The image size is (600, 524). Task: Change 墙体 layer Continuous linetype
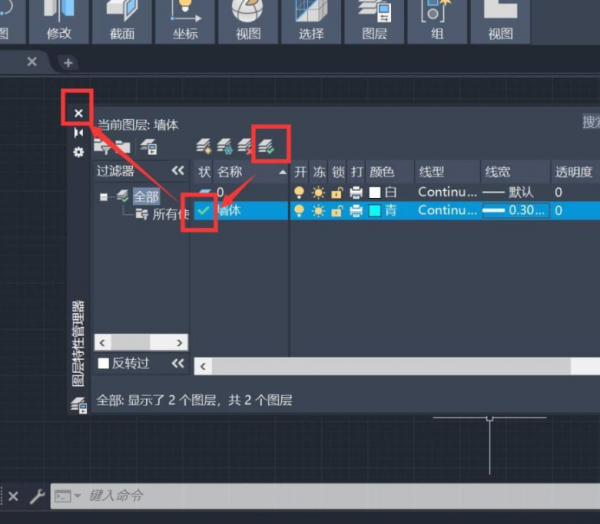pyautogui.click(x=447, y=211)
